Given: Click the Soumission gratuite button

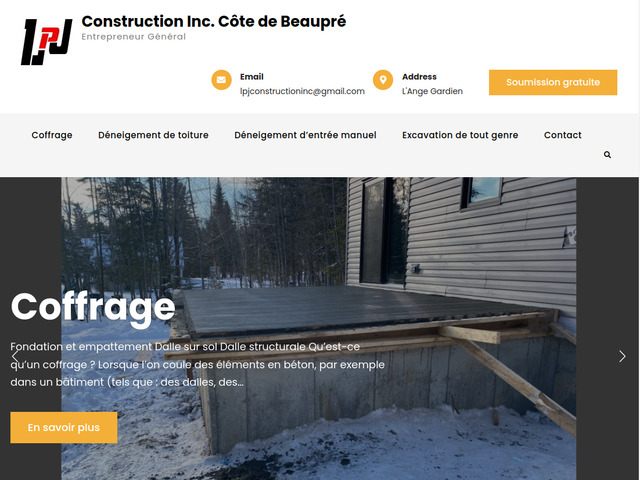Looking at the screenshot, I should coord(553,82).
